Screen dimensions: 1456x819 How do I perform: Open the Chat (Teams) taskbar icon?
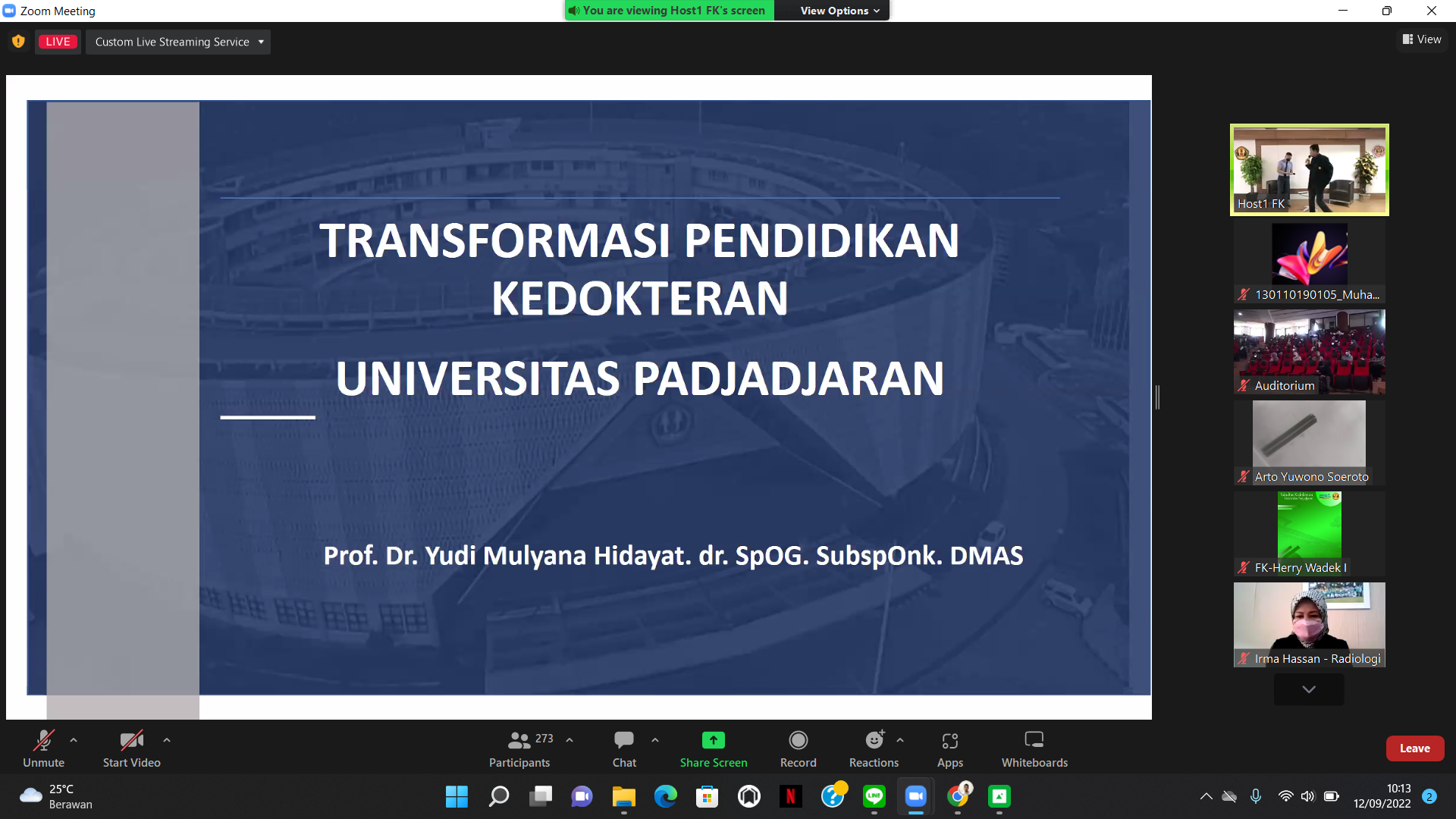point(582,796)
